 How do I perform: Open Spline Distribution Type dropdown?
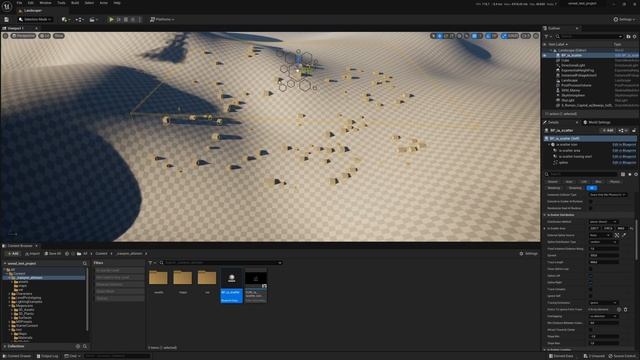[603, 242]
